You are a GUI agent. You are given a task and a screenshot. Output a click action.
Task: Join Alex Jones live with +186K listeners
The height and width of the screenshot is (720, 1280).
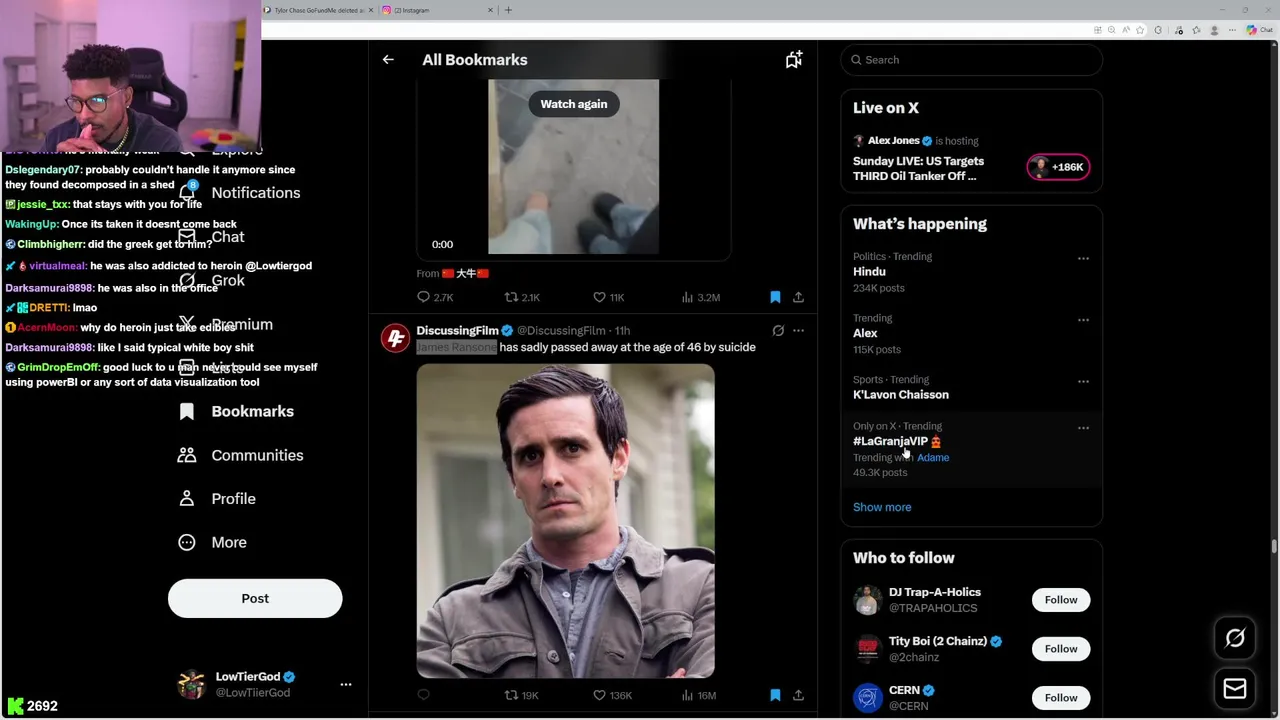pos(1058,167)
